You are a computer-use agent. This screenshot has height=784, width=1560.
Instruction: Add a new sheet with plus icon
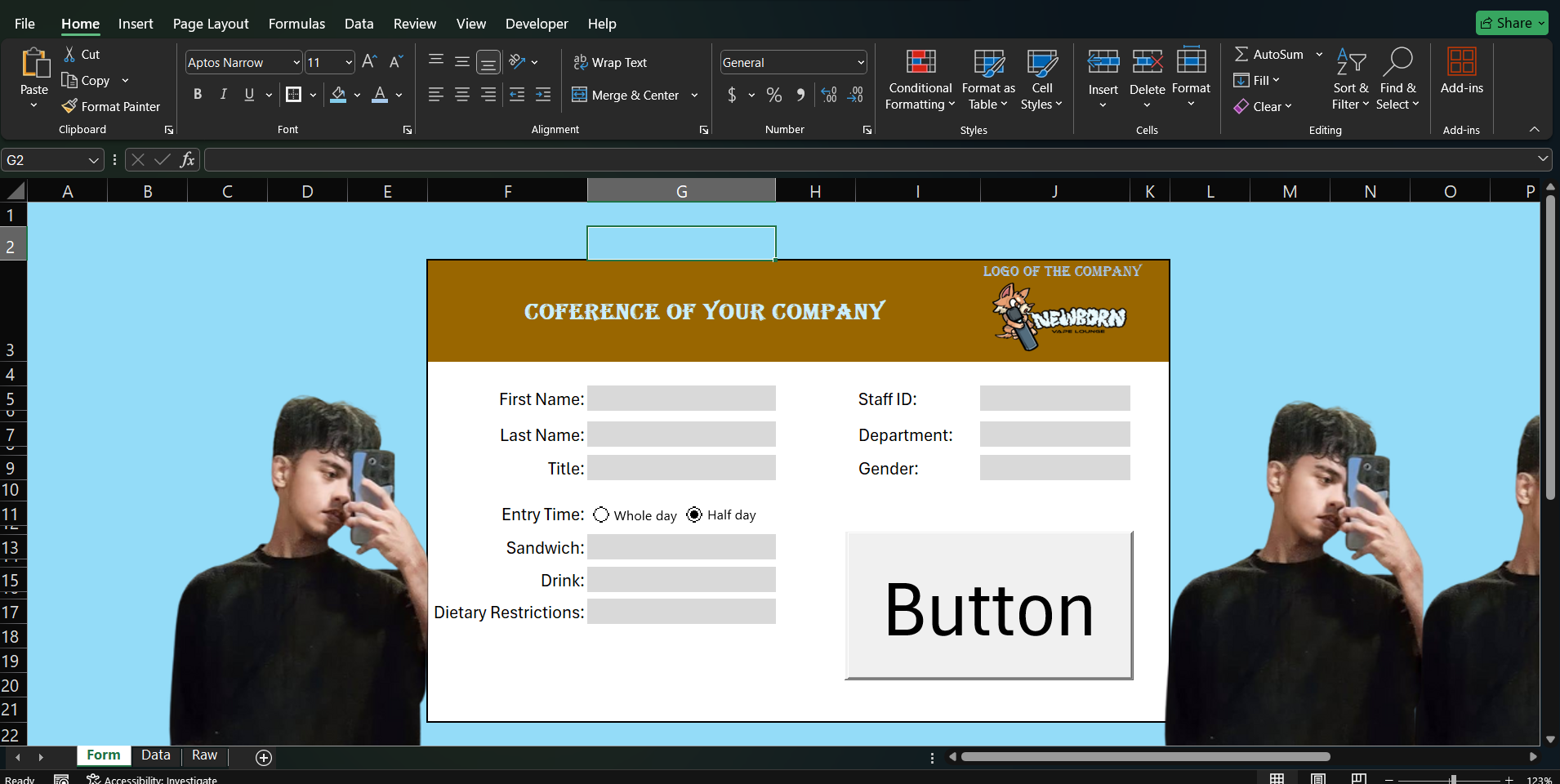tap(264, 758)
